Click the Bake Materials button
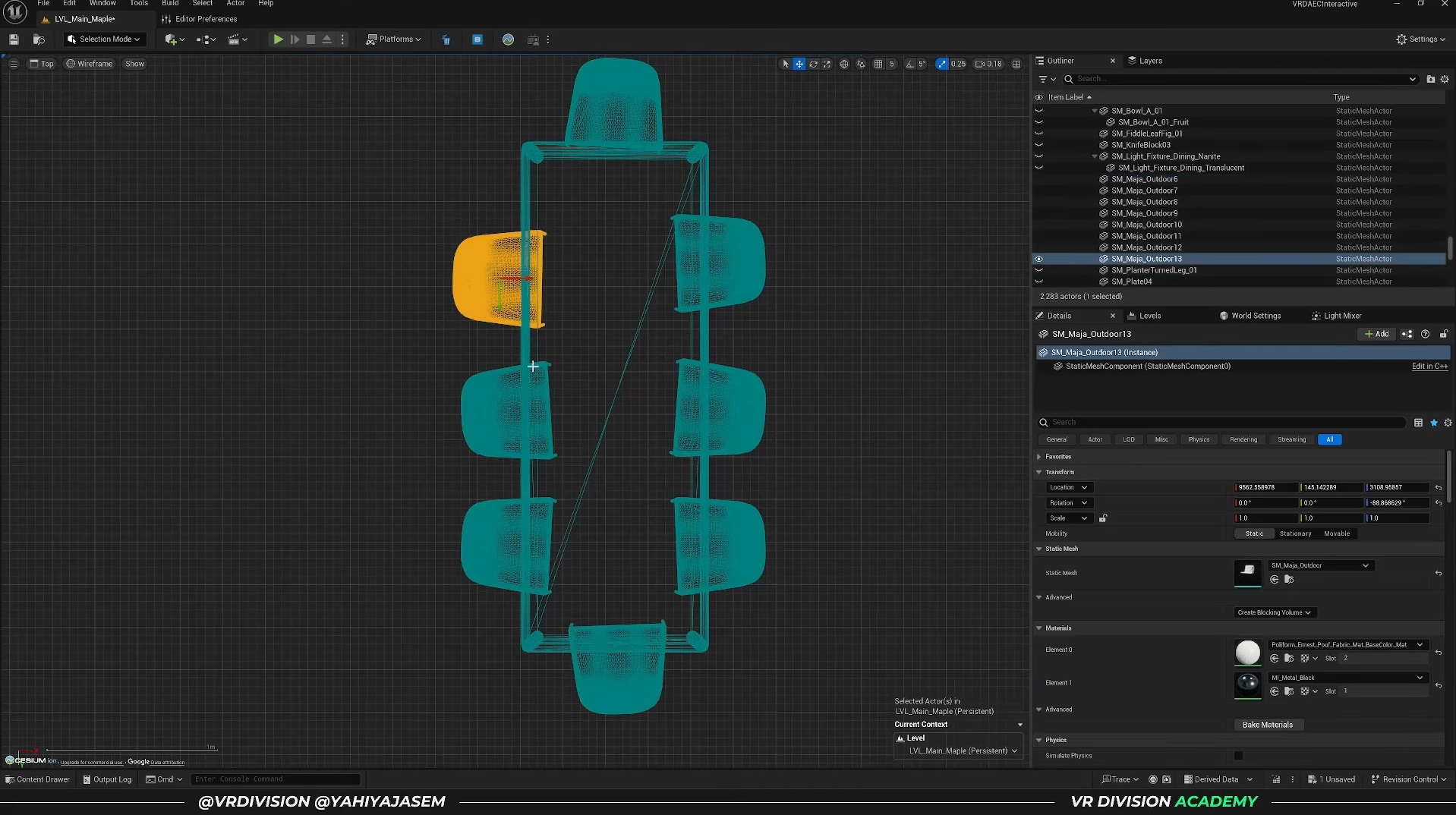1456x815 pixels. point(1267,725)
